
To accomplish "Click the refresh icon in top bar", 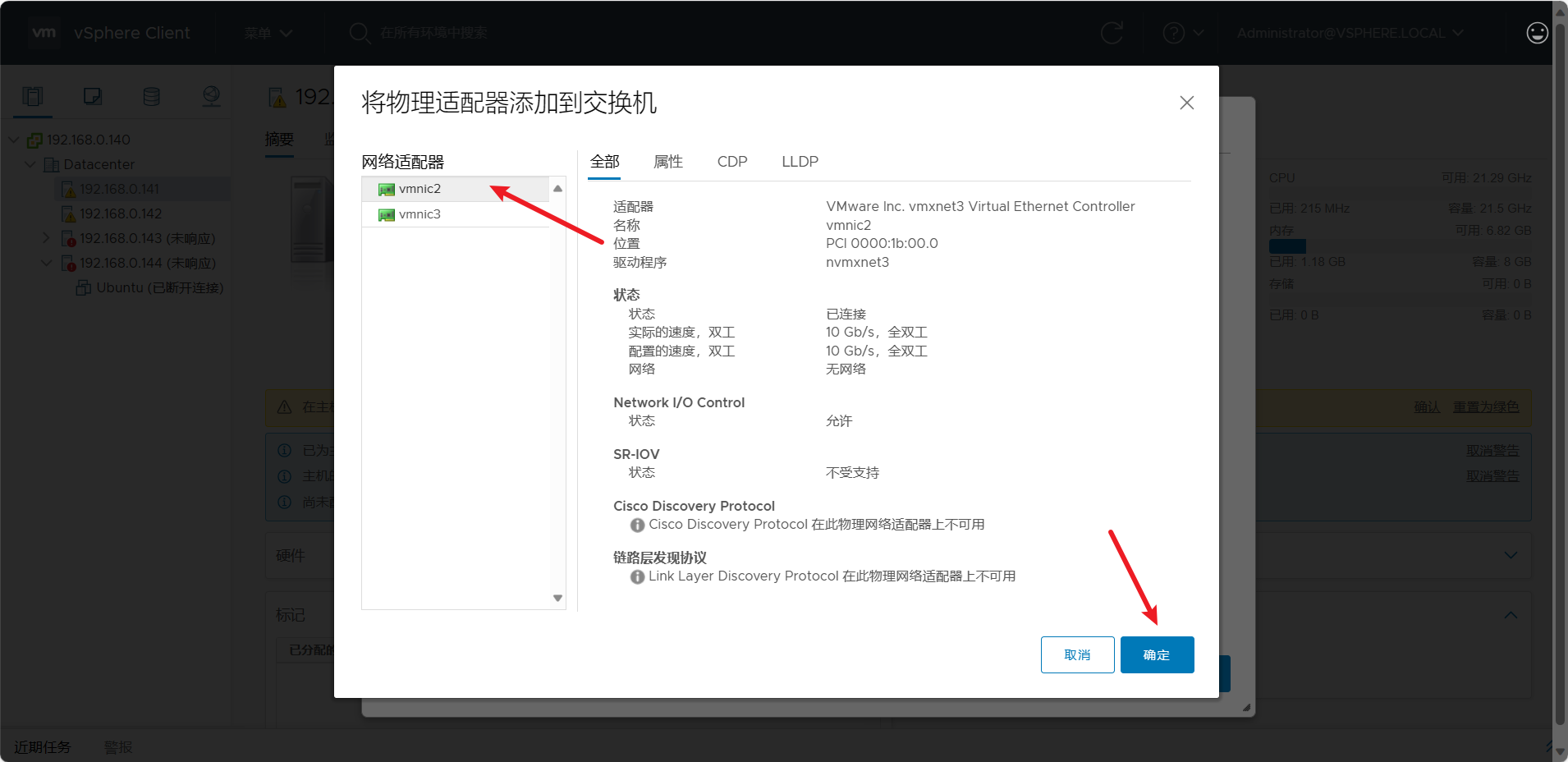I will 1112,33.
